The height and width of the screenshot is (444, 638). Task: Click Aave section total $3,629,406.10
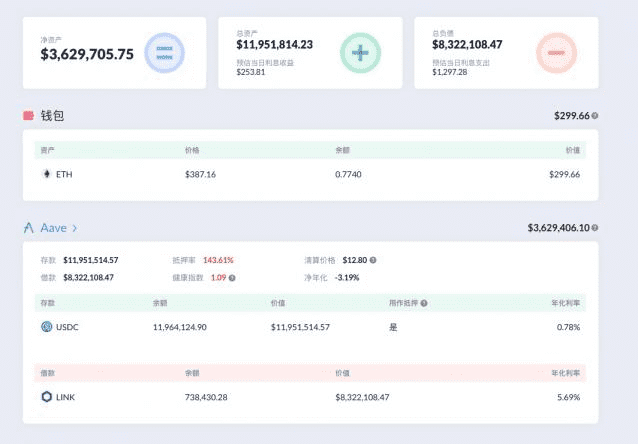[558, 227]
